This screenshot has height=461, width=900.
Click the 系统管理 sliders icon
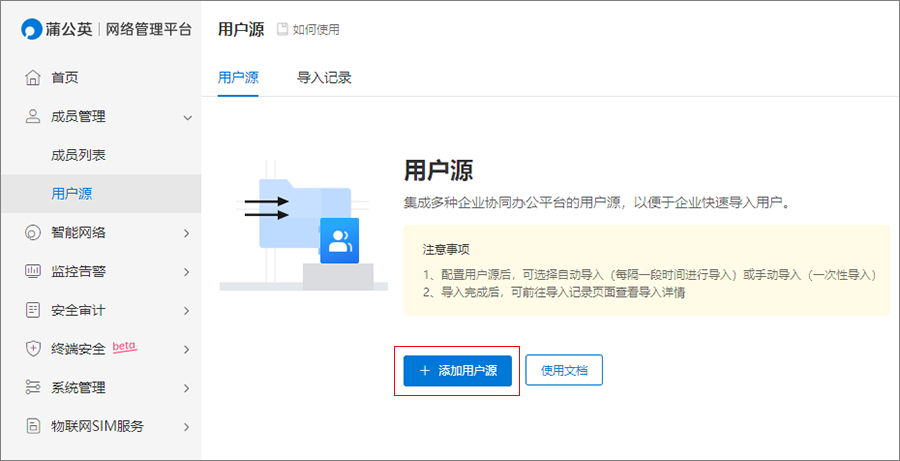click(x=33, y=388)
